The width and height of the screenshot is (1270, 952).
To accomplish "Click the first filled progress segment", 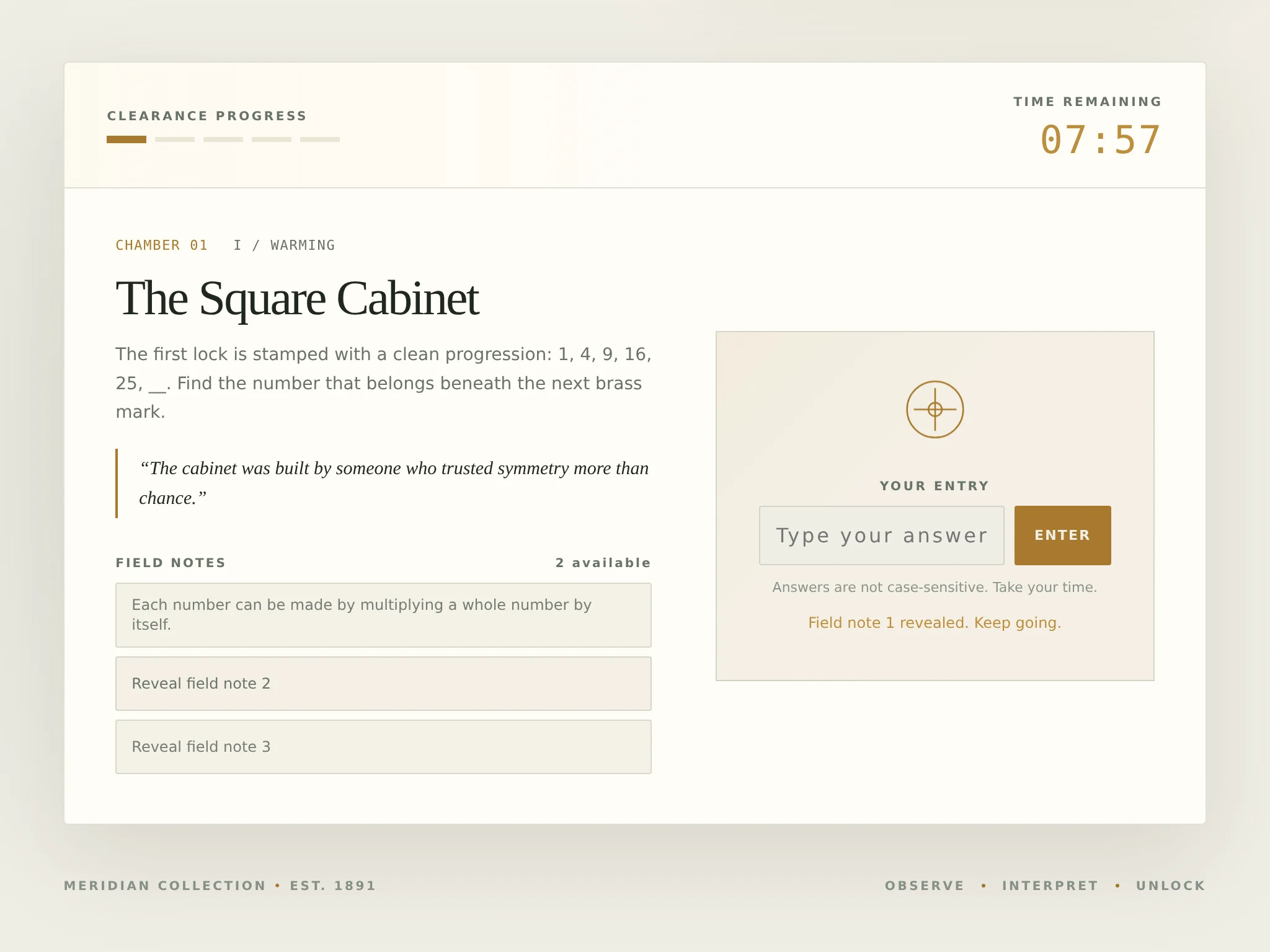I will point(127,139).
